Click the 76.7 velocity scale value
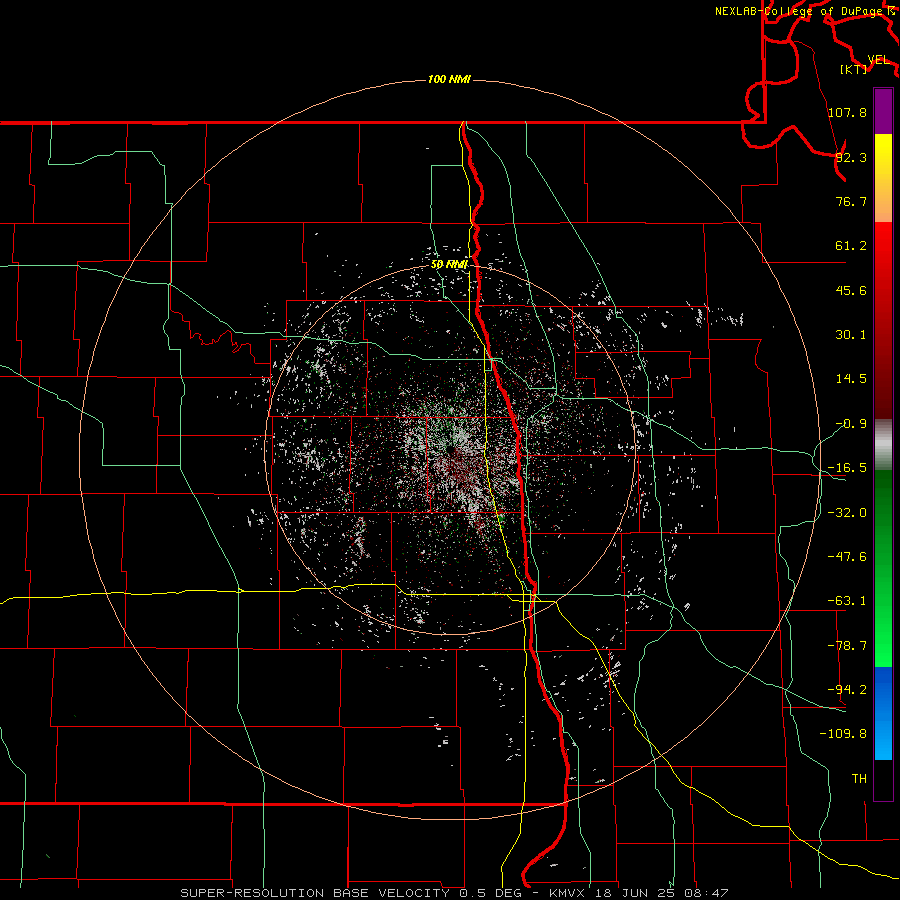The image size is (900, 900). point(851,201)
